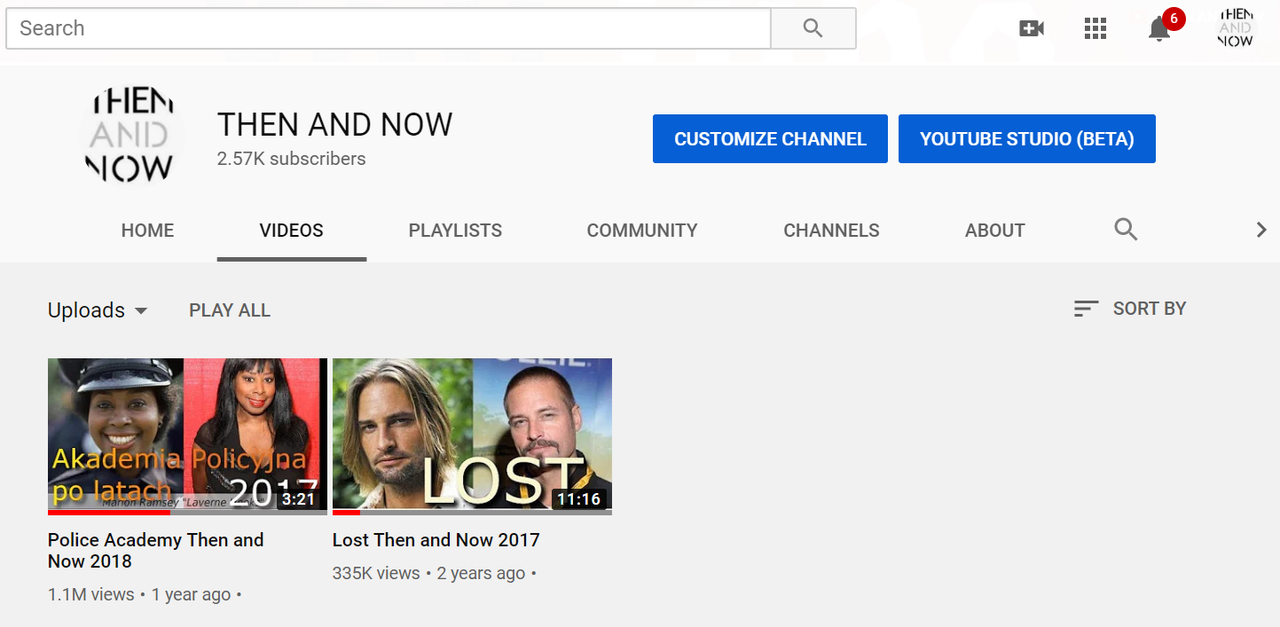Click the 11:16 duration badge

tap(579, 499)
